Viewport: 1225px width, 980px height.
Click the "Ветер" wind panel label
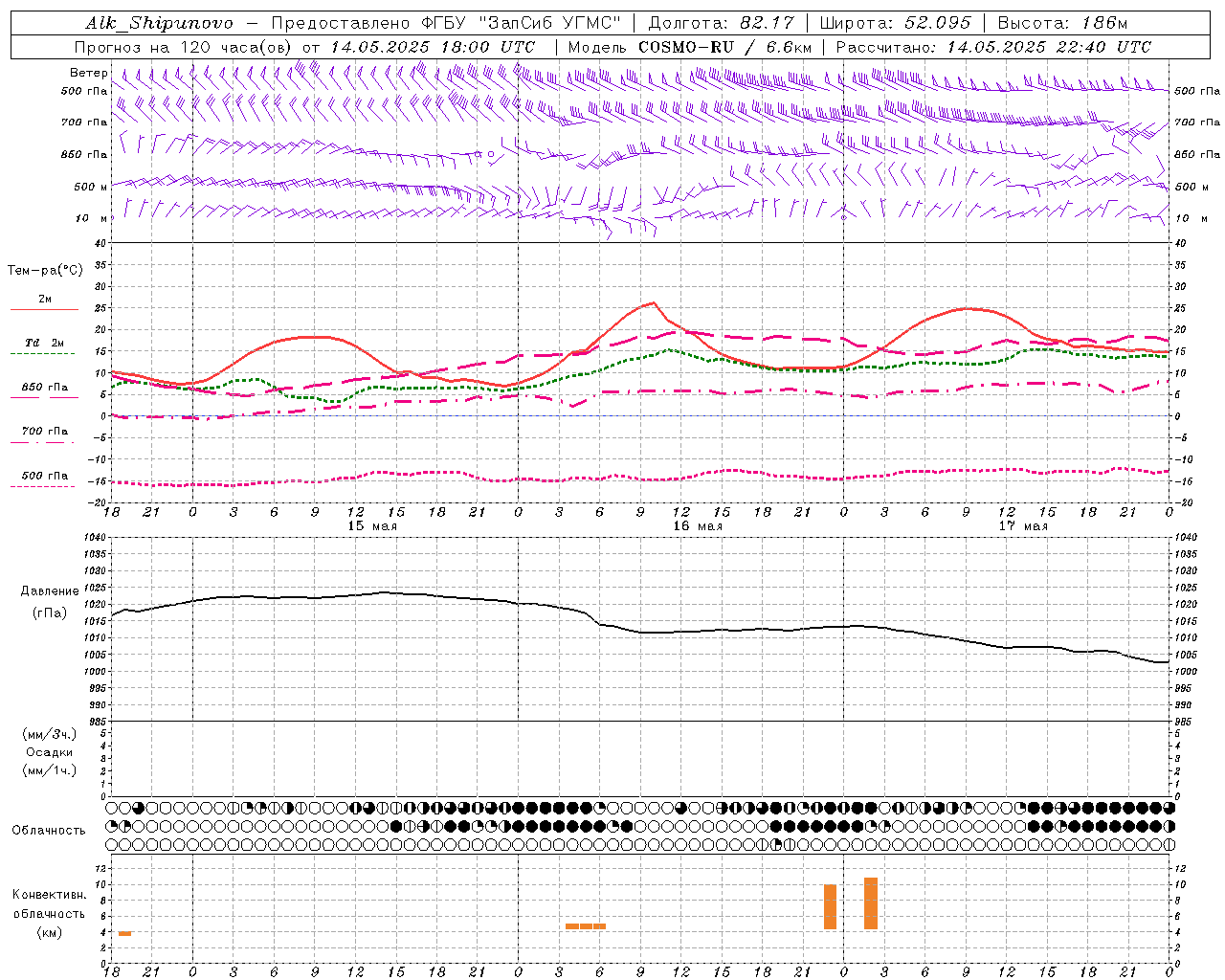(x=89, y=73)
